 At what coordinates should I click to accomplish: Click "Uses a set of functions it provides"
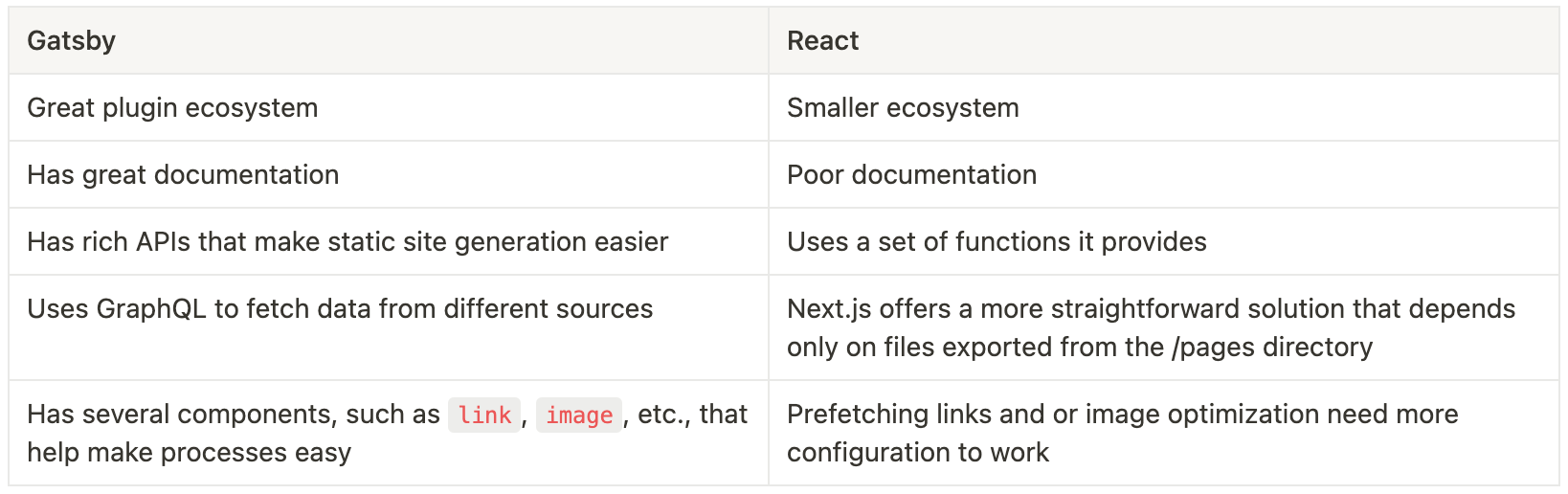tap(997, 242)
